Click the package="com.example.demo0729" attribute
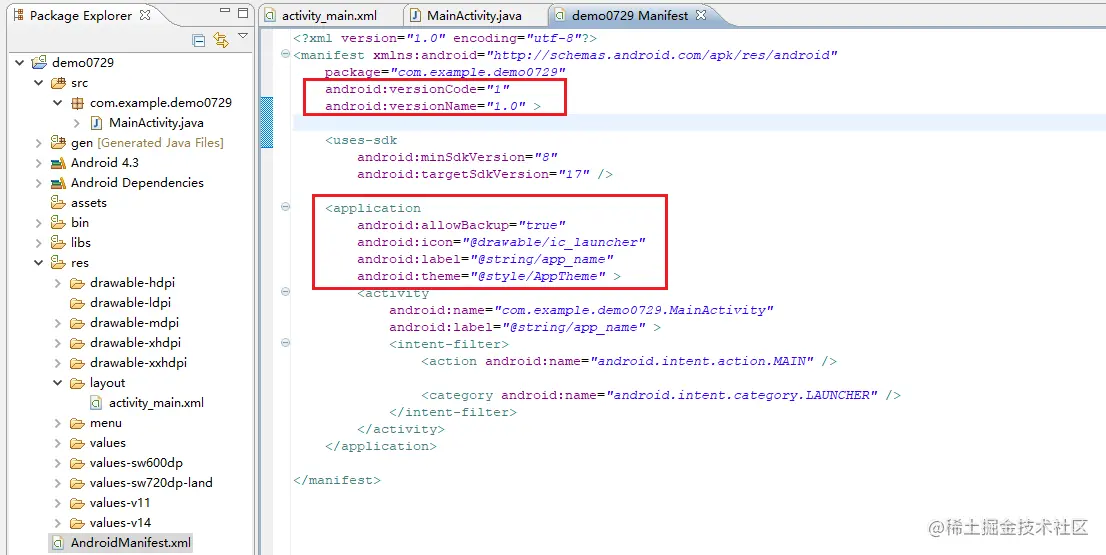 coord(446,72)
